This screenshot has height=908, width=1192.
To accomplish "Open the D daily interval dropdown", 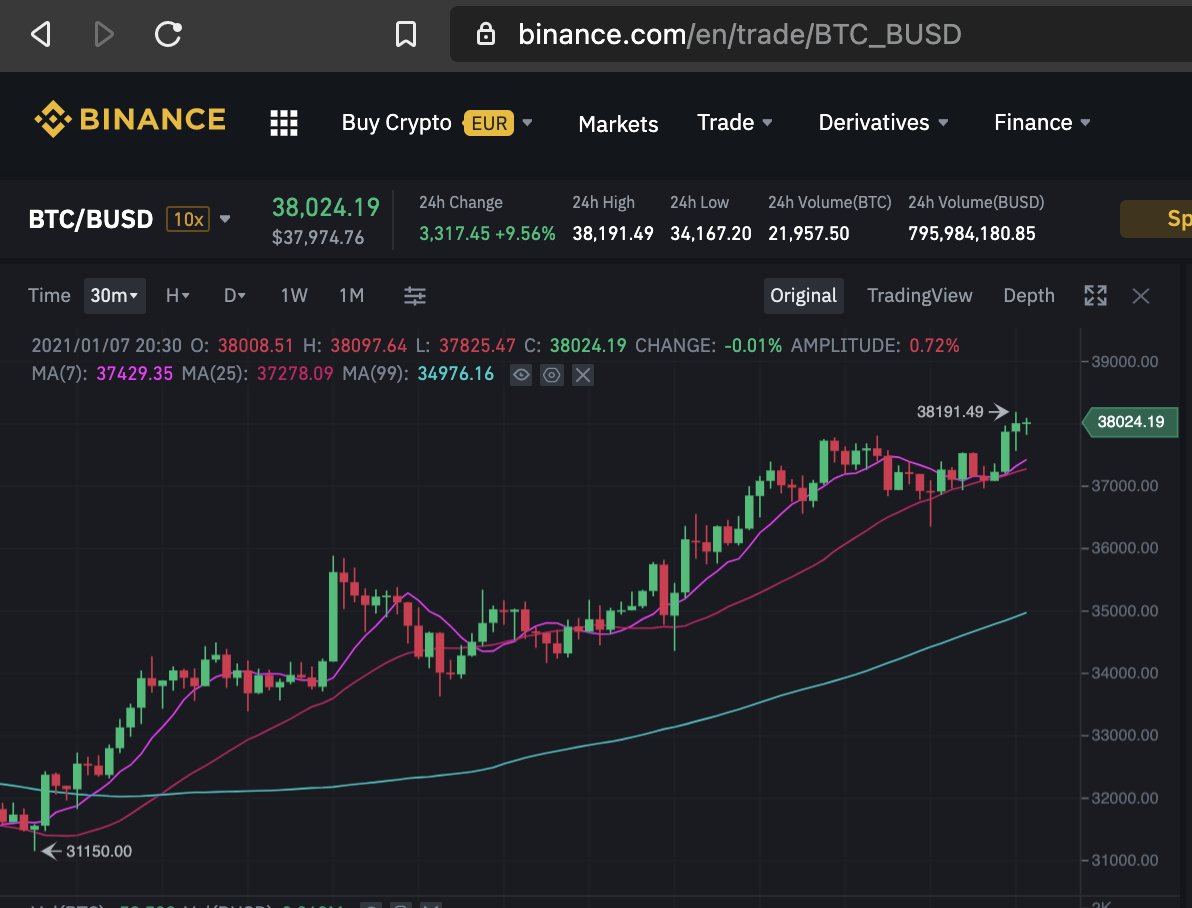I will pos(234,295).
